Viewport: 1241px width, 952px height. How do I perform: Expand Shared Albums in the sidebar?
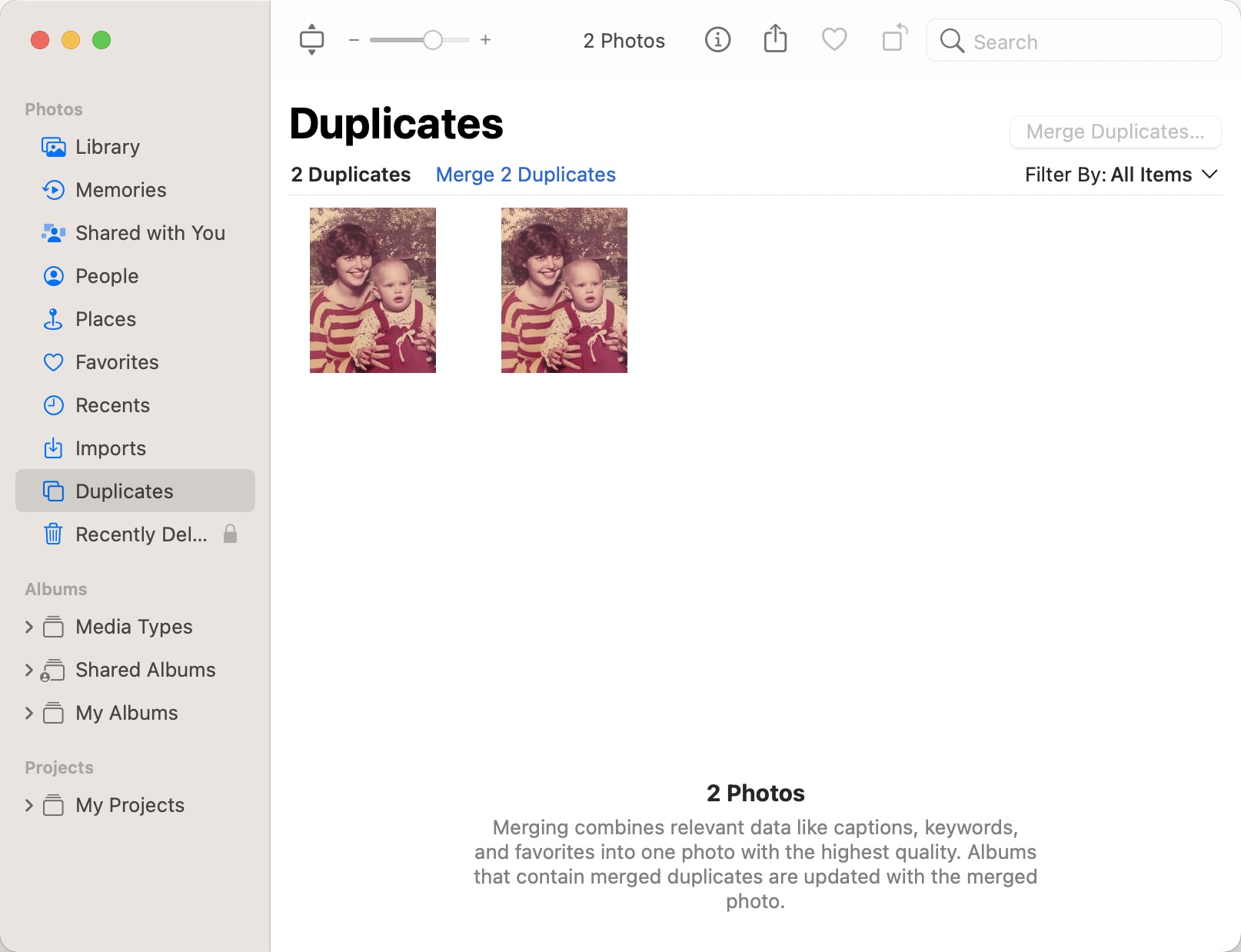[29, 670]
